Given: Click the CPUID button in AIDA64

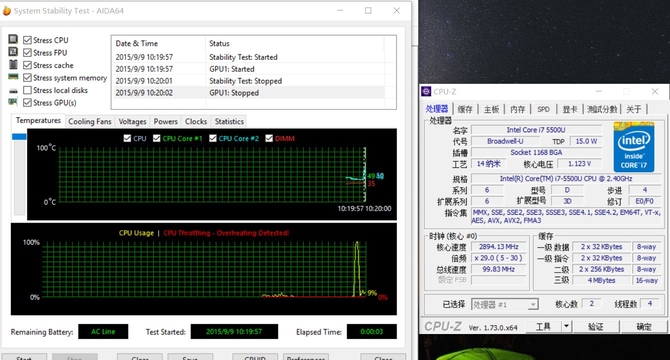Looking at the screenshot, I should pos(255,357).
